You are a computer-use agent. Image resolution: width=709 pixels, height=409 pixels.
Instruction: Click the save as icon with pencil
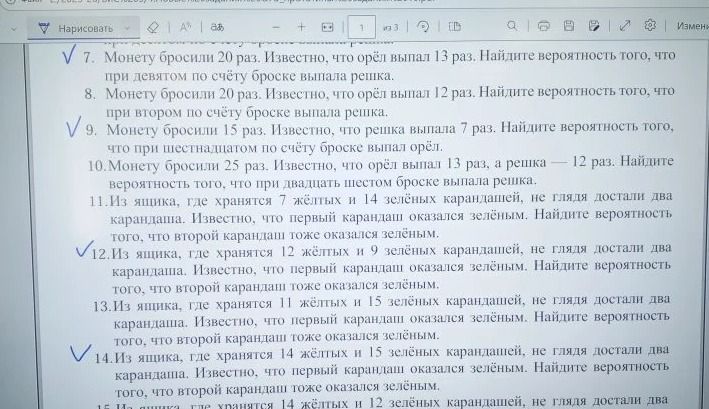(594, 26)
